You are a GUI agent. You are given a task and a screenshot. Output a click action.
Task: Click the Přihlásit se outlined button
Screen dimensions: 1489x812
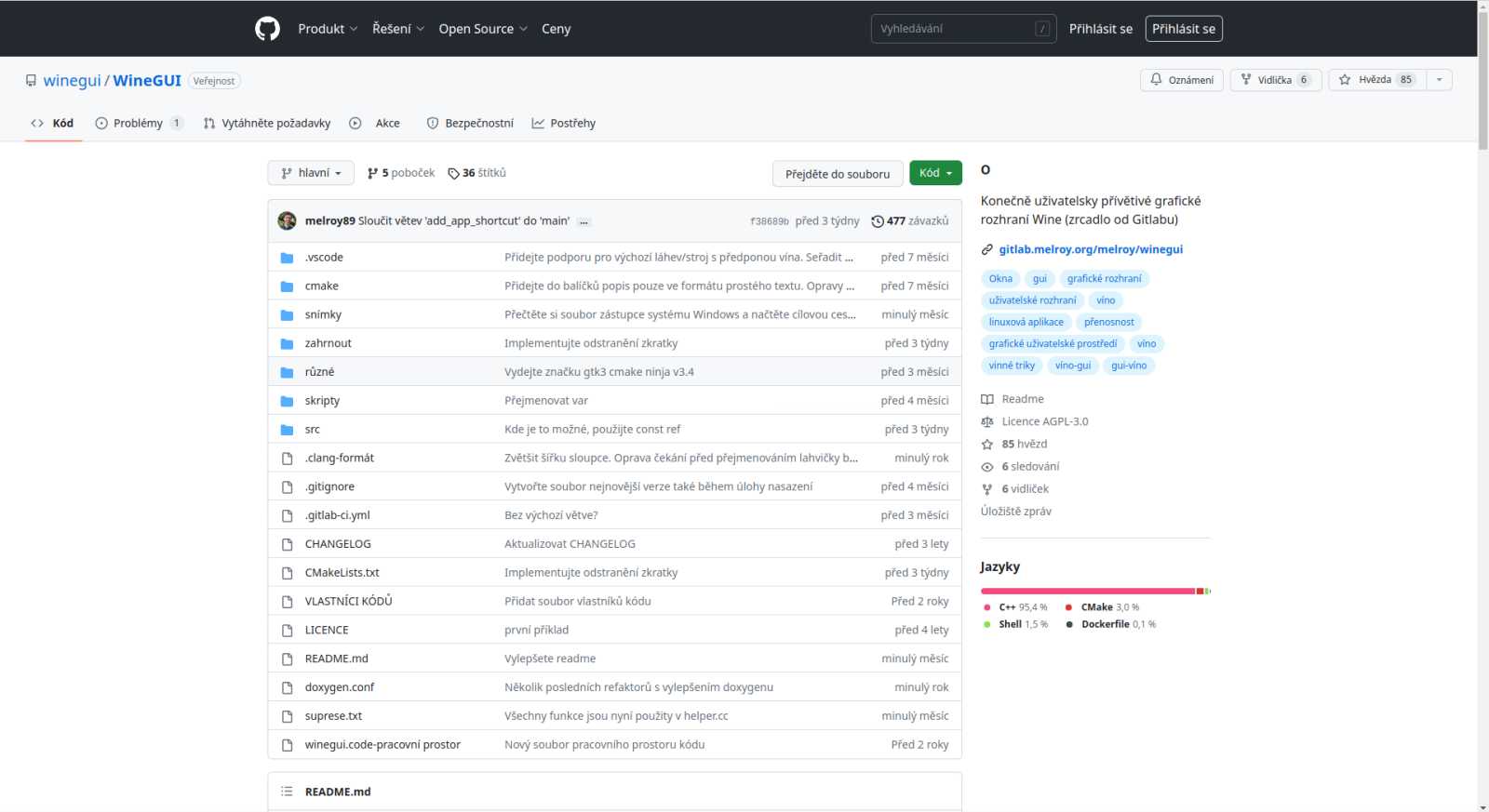1184,29
